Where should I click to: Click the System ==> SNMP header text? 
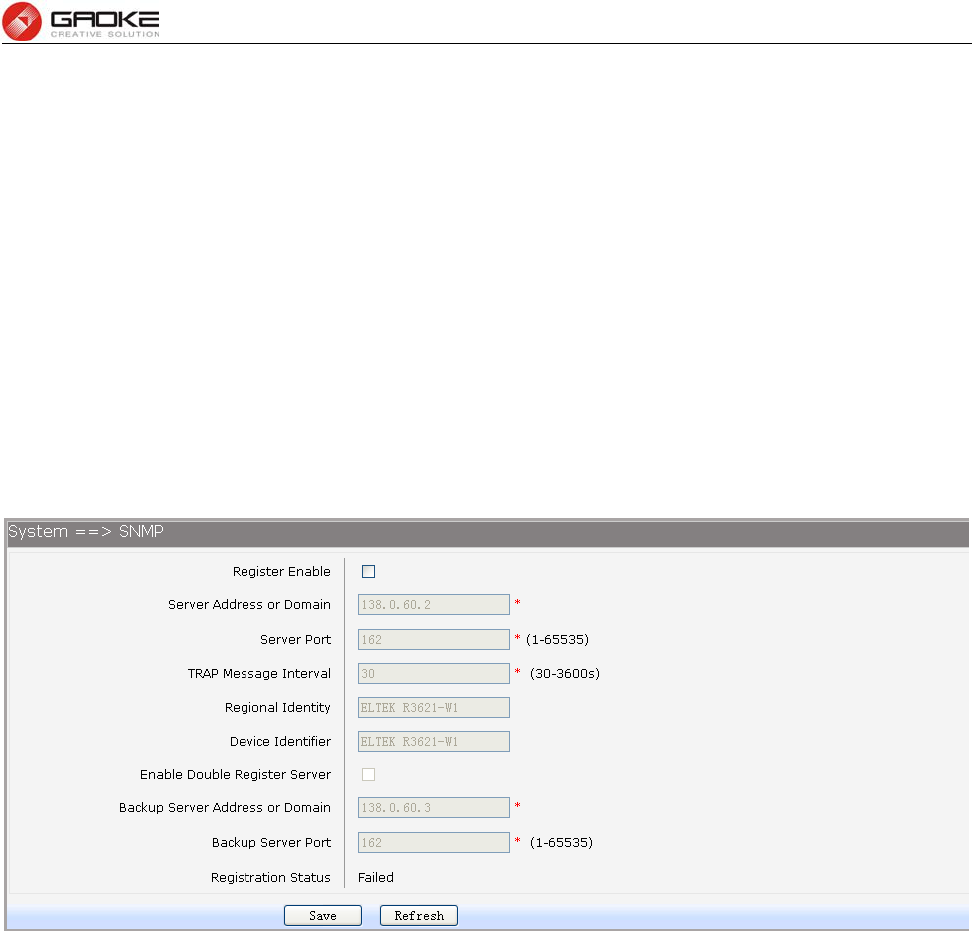point(86,532)
